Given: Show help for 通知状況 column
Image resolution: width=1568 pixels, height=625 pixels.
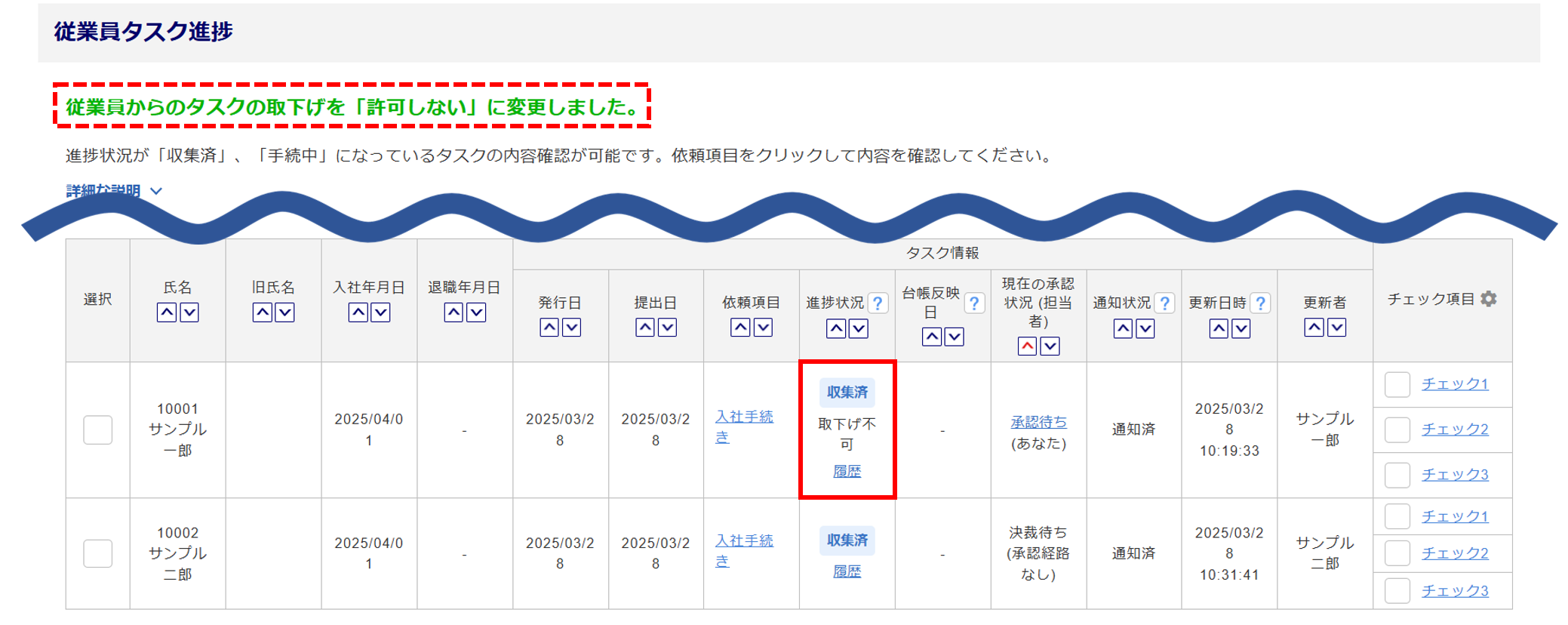Looking at the screenshot, I should pyautogui.click(x=1164, y=303).
